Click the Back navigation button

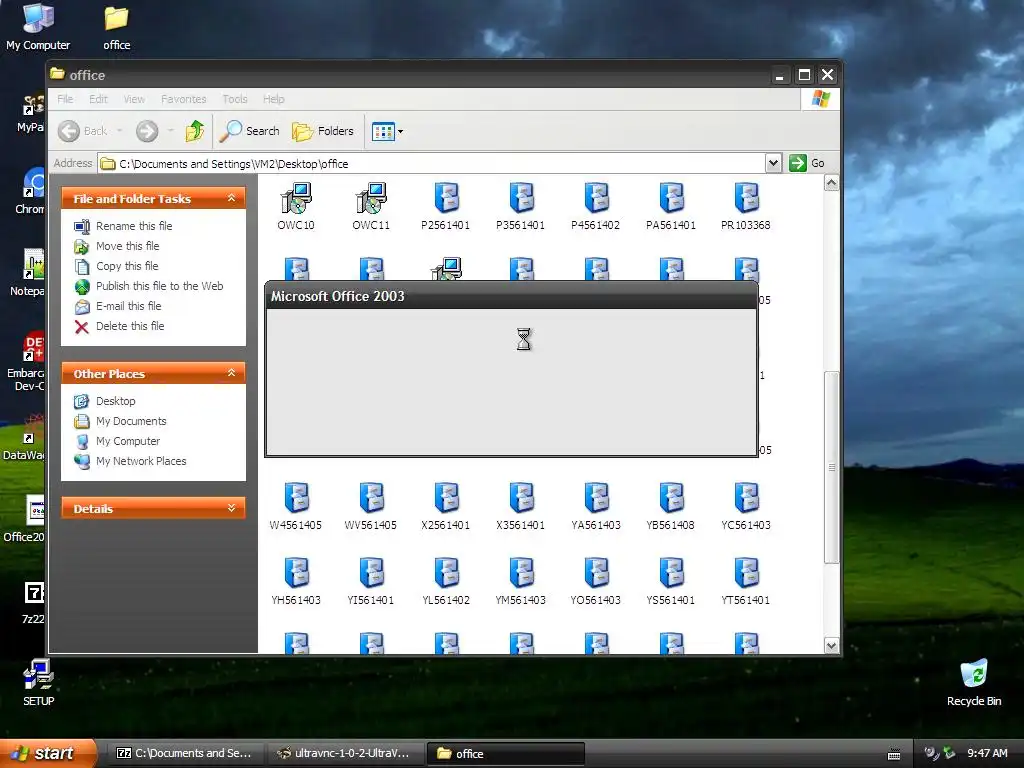[82, 131]
